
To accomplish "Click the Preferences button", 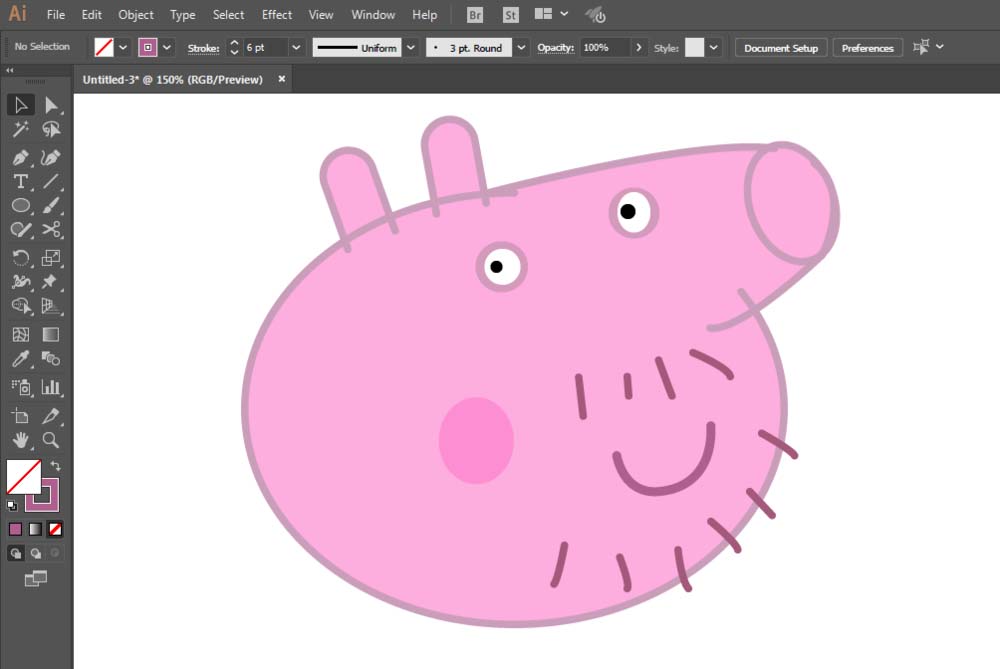I will [867, 48].
